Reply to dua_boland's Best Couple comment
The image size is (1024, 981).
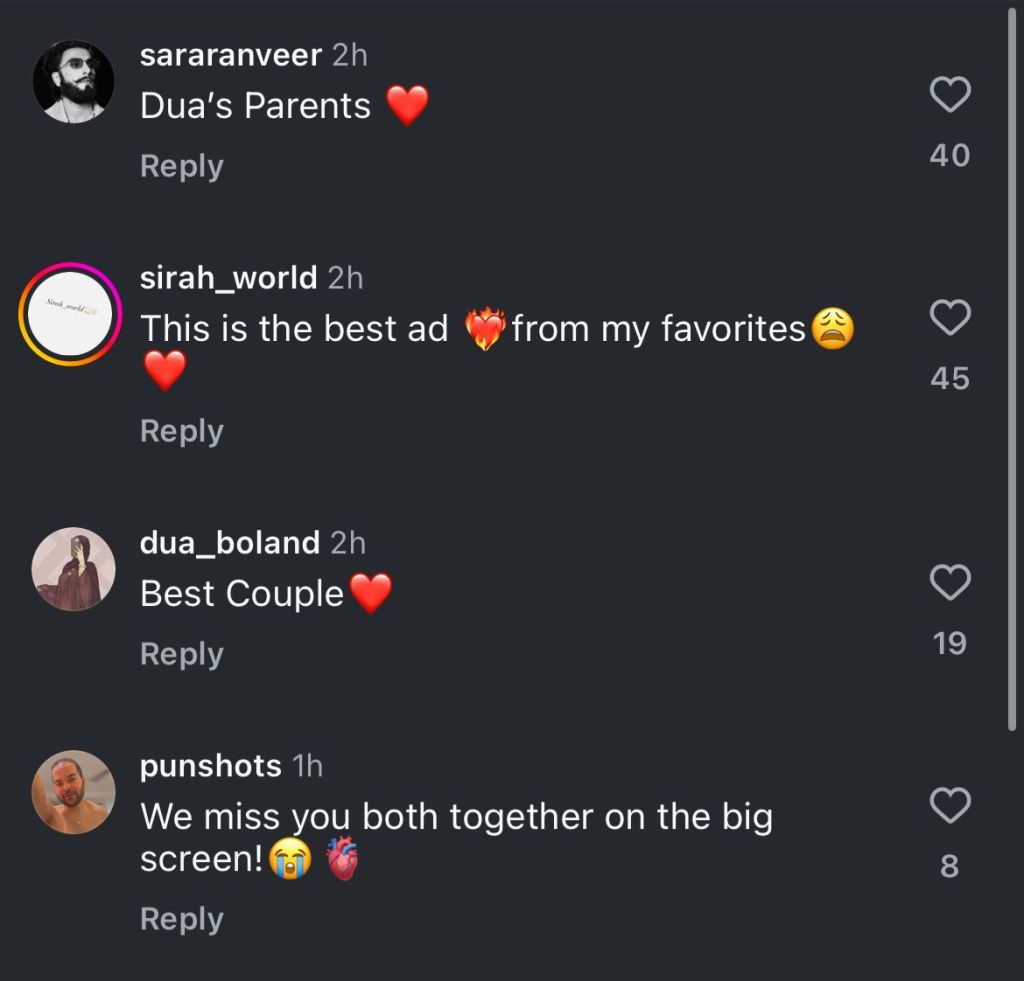[x=182, y=654]
